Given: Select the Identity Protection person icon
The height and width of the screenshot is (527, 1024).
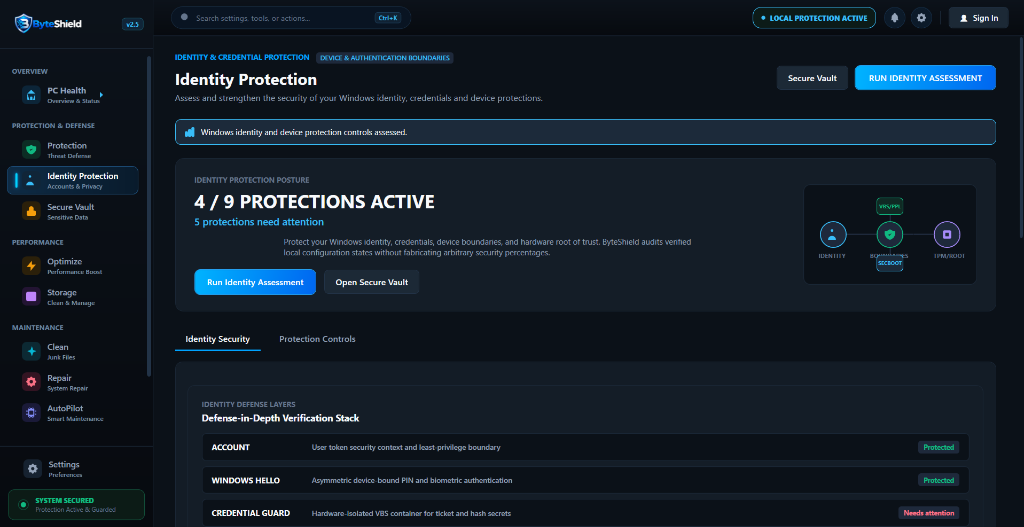Looking at the screenshot, I should [31, 181].
